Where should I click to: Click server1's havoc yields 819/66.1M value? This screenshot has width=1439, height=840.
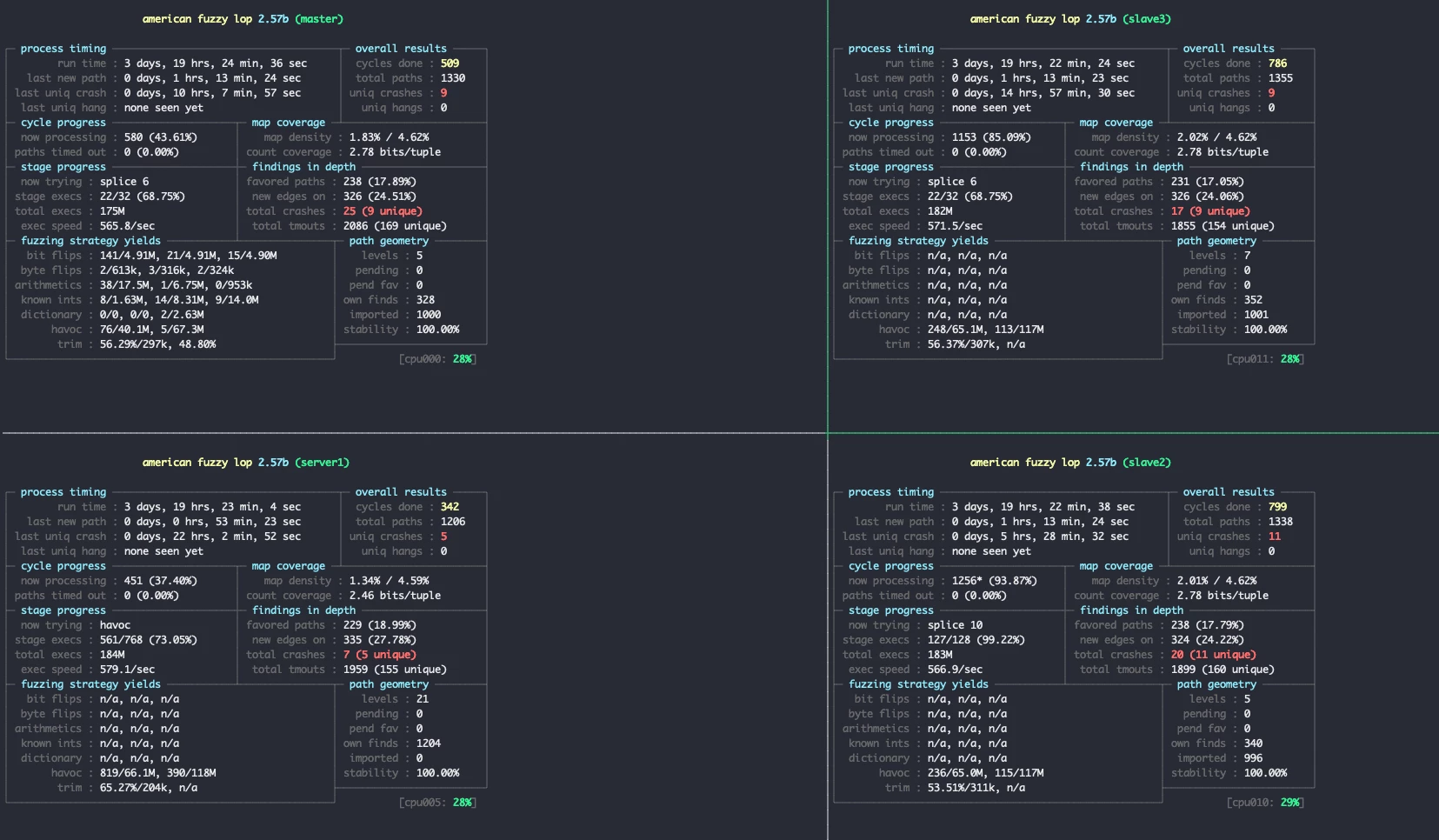coord(157,773)
